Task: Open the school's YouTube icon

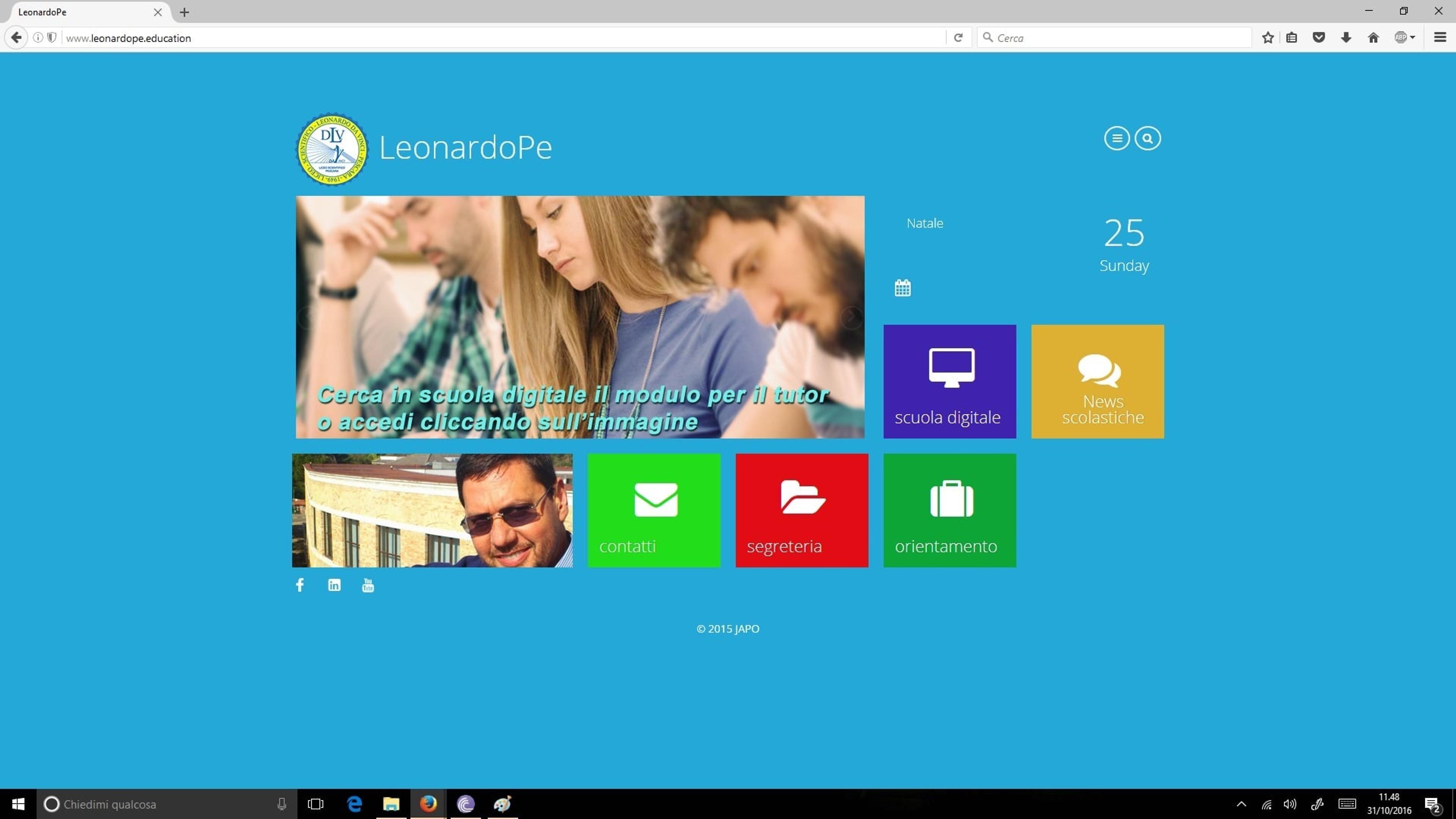Action: click(368, 585)
